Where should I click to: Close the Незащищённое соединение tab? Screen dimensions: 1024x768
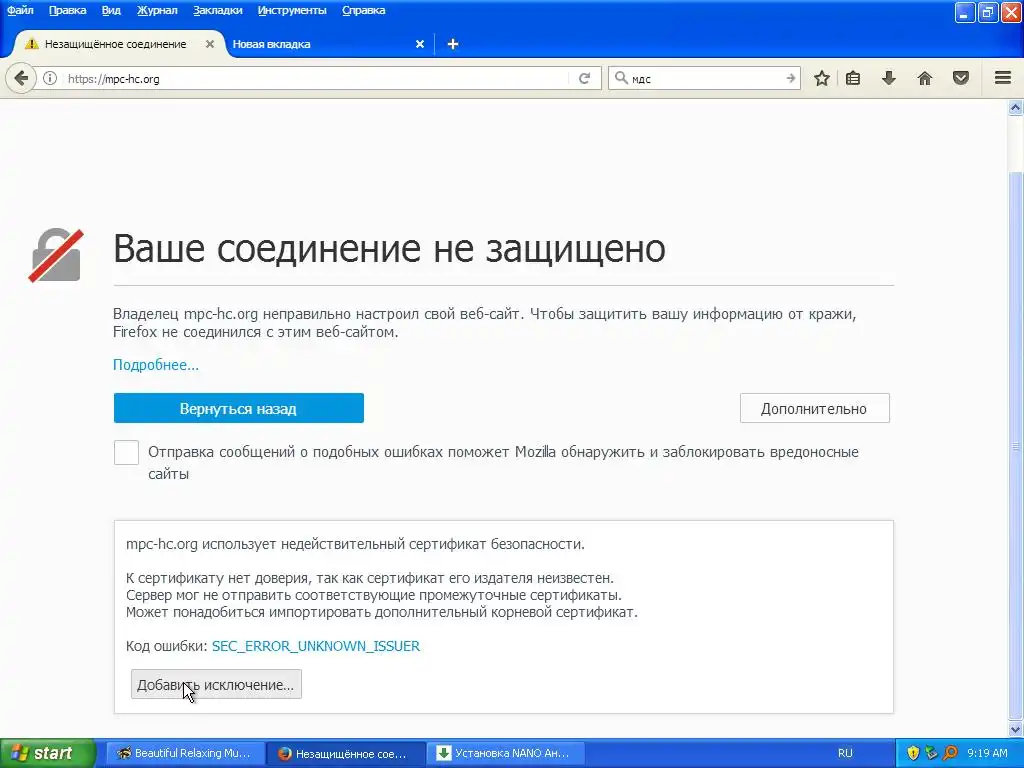(x=210, y=44)
